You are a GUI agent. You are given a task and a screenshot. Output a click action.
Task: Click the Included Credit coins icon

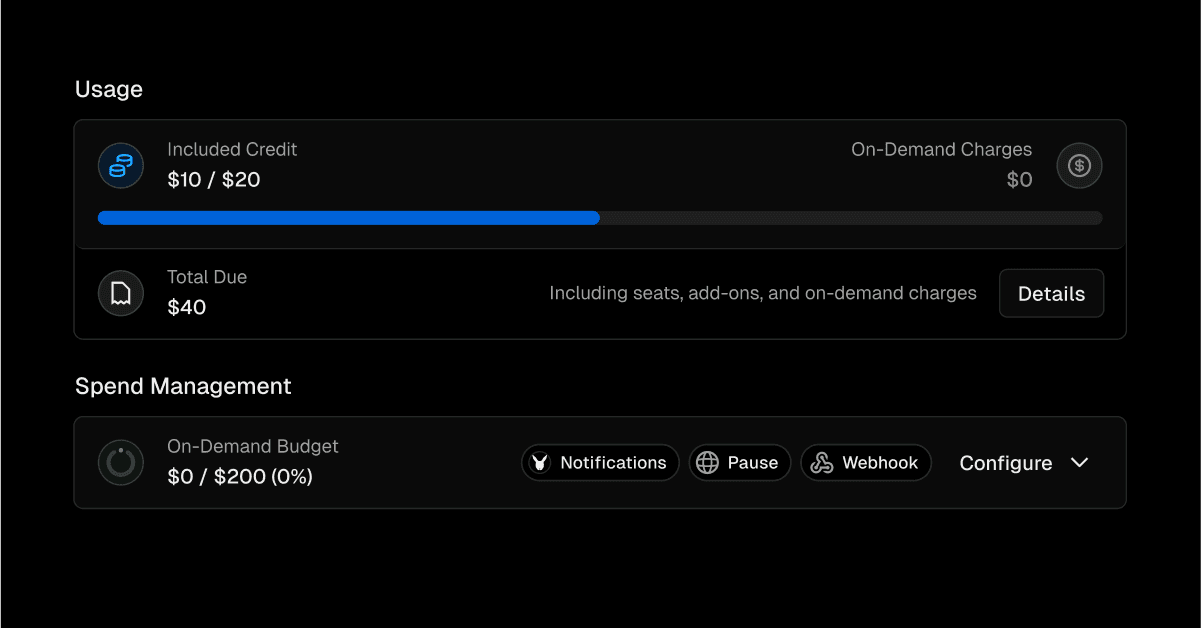click(120, 165)
